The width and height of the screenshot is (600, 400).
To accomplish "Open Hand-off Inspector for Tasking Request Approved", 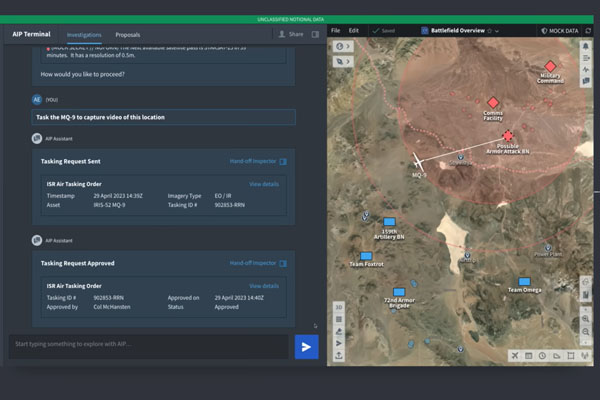I will point(258,263).
